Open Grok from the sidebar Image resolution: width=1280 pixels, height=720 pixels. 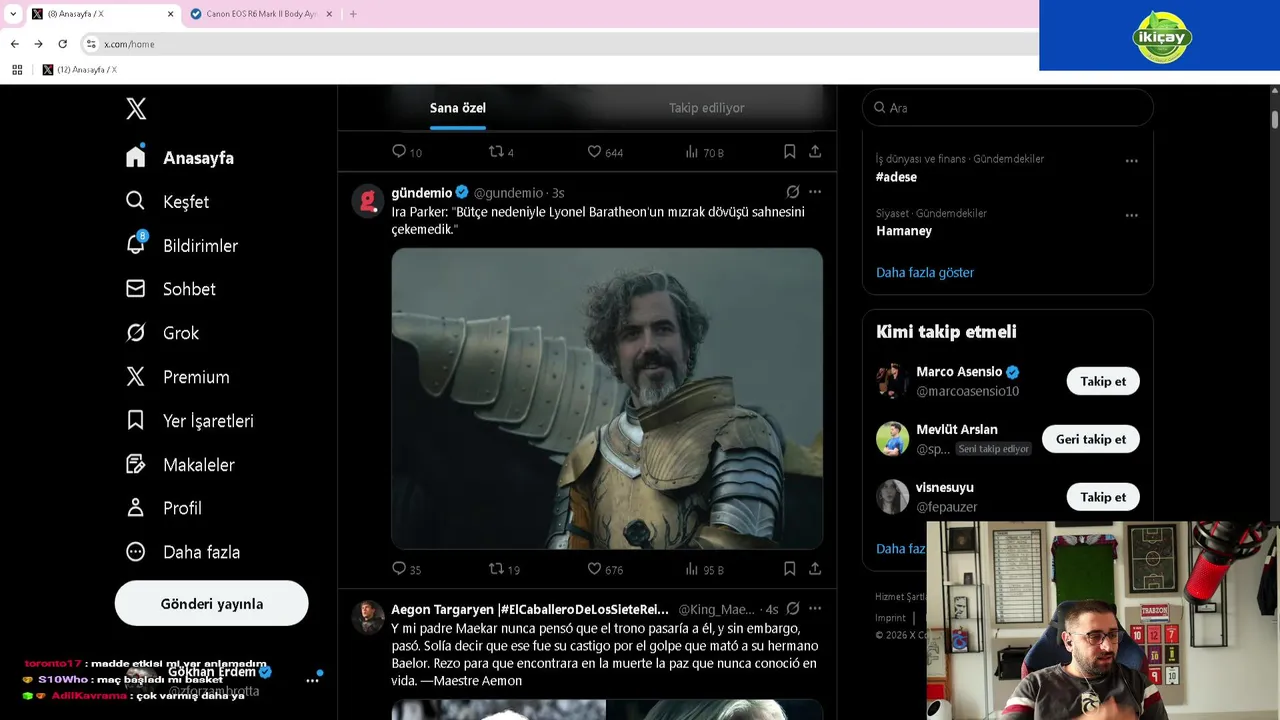click(x=163, y=333)
